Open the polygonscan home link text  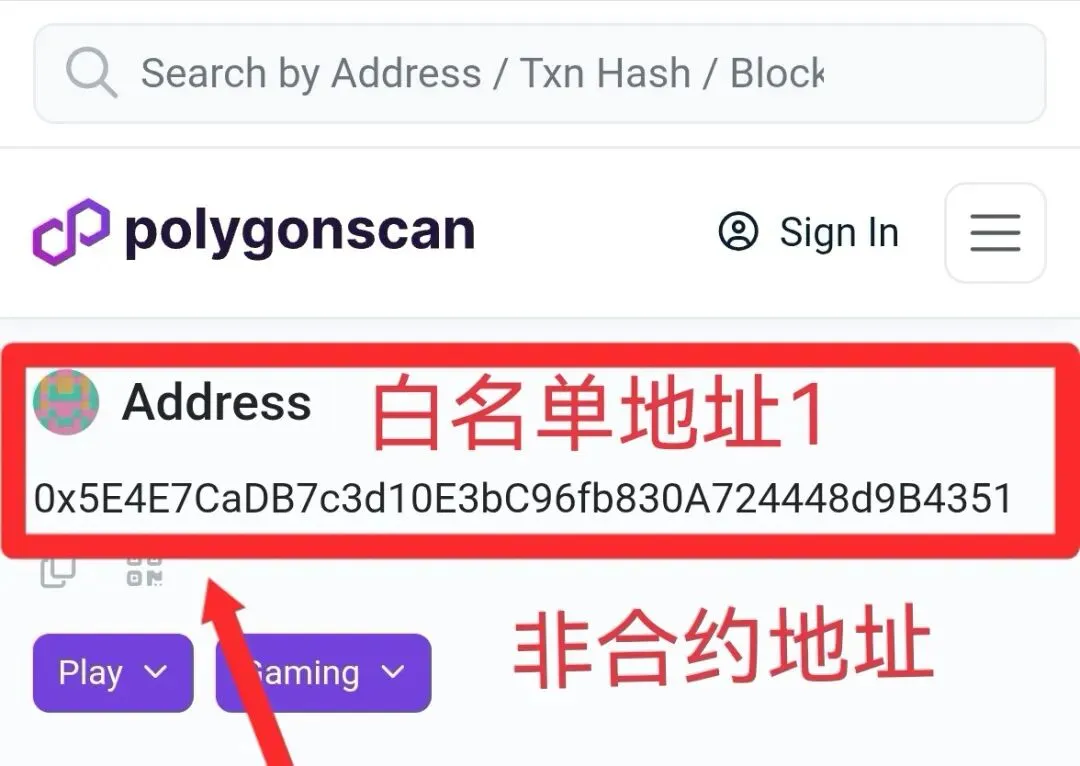point(300,232)
